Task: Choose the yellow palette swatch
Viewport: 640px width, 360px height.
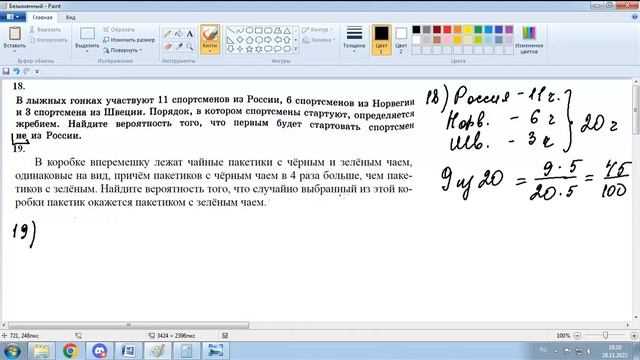Action: pos(468,29)
